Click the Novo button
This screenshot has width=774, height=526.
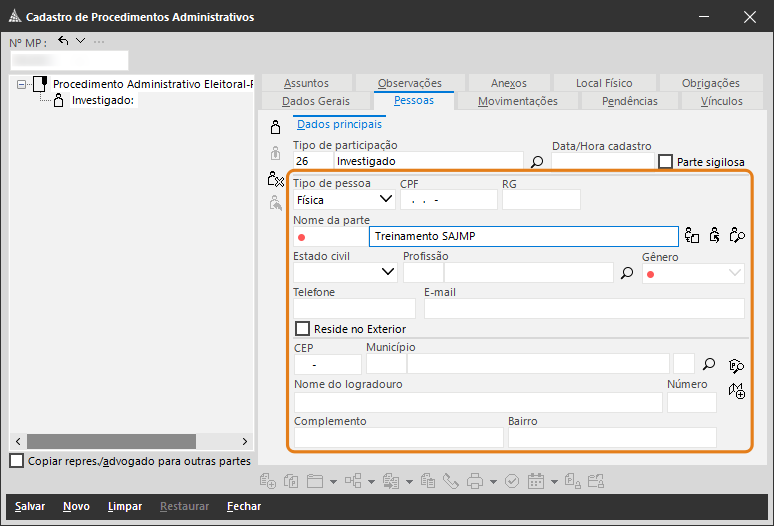(x=77, y=506)
